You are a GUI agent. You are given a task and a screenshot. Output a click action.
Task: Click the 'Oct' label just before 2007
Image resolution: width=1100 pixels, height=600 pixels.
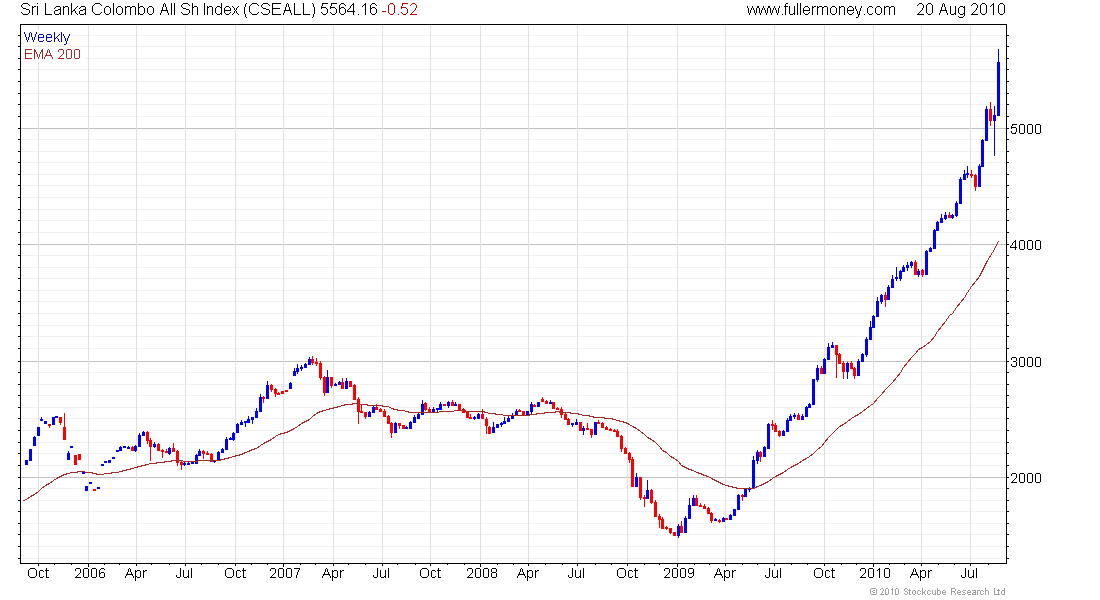coord(235,573)
